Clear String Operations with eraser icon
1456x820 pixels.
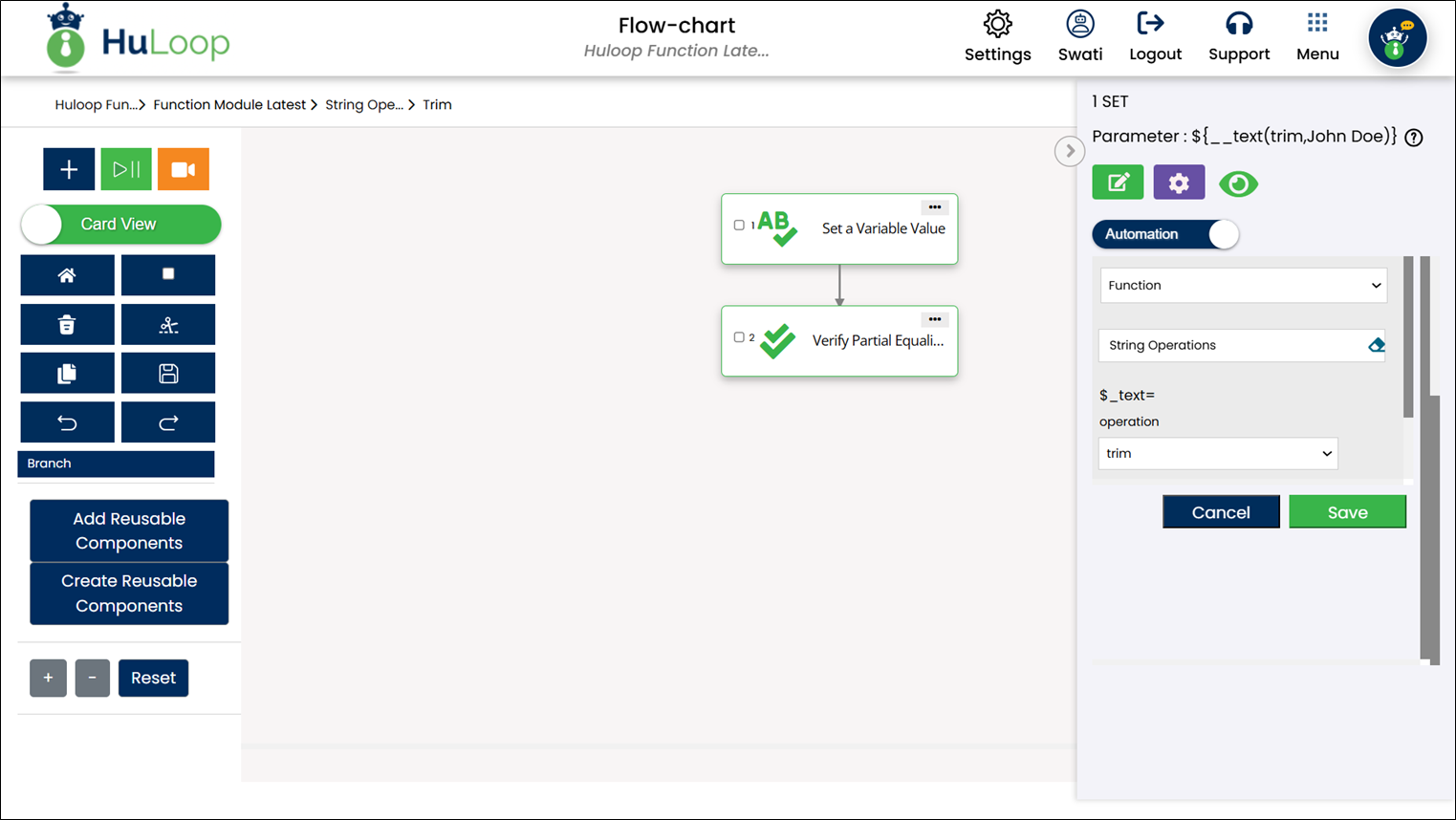[x=1377, y=345]
